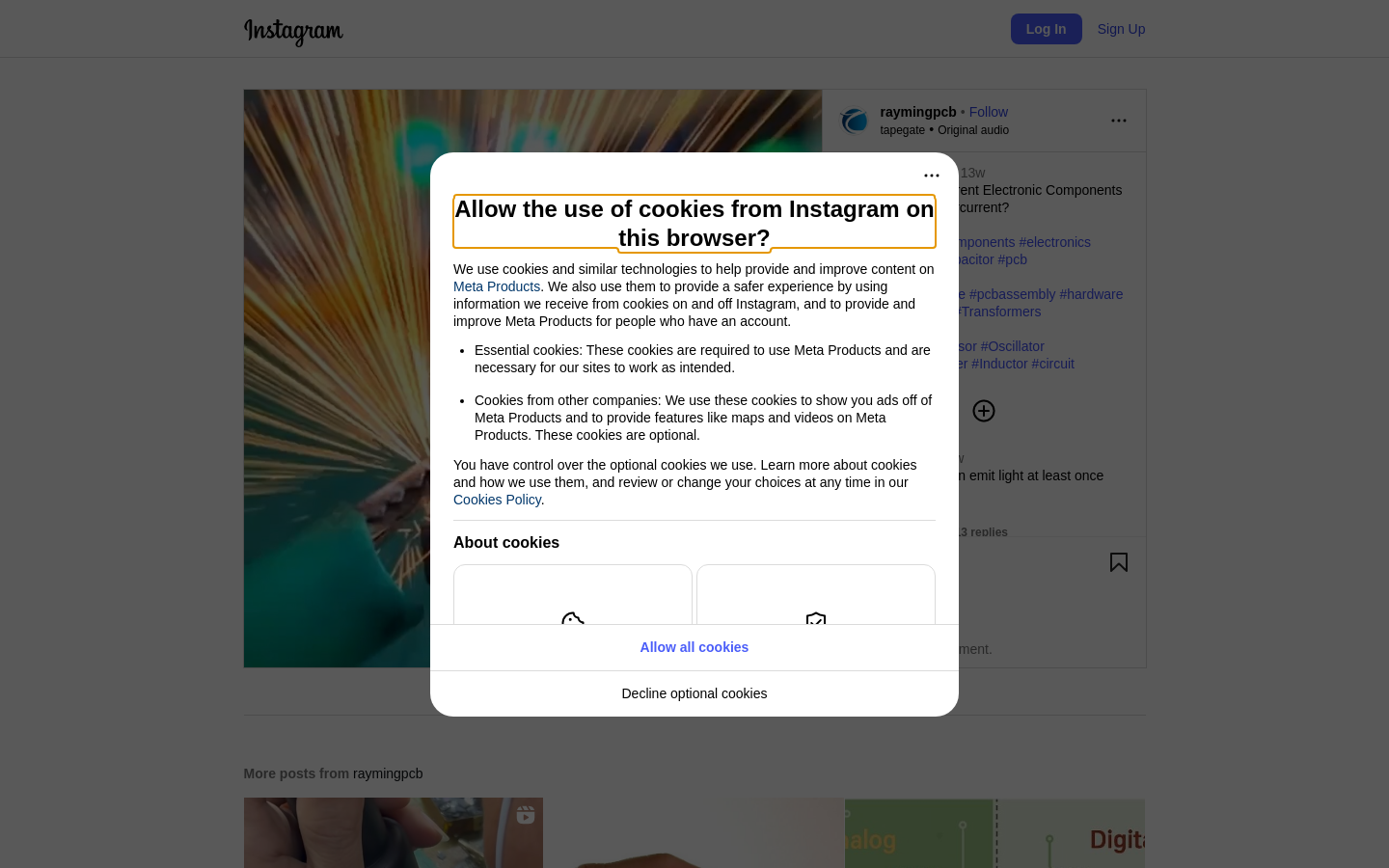This screenshot has width=1389, height=868.
Task: Click raymingpcb profile avatar
Action: (855, 121)
